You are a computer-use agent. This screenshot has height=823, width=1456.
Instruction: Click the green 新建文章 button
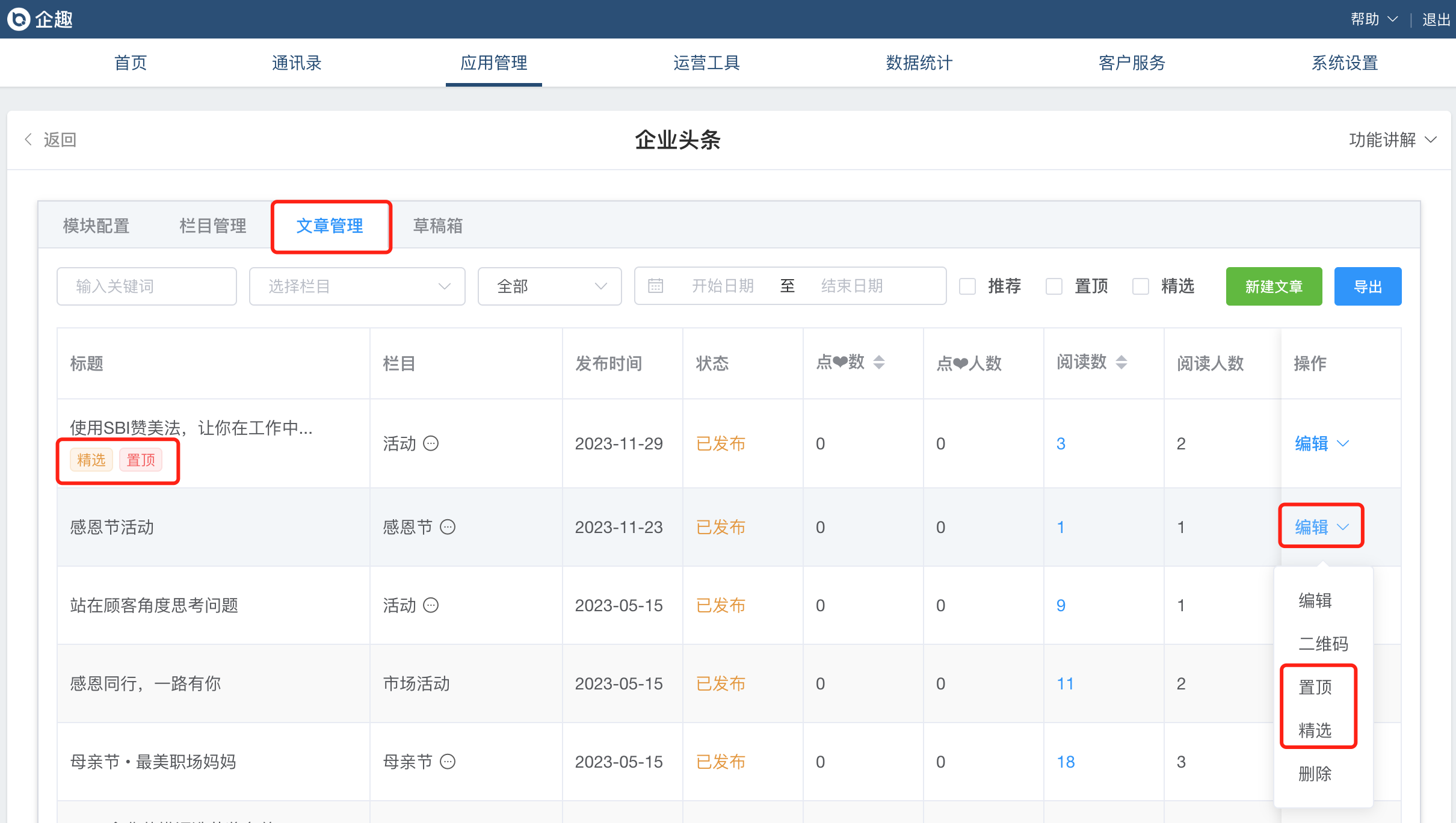click(1274, 286)
